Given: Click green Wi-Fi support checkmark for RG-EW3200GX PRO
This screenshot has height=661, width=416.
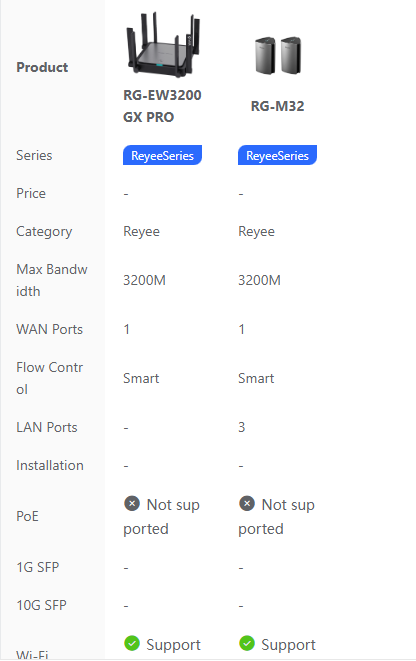Looking at the screenshot, I should (132, 643).
